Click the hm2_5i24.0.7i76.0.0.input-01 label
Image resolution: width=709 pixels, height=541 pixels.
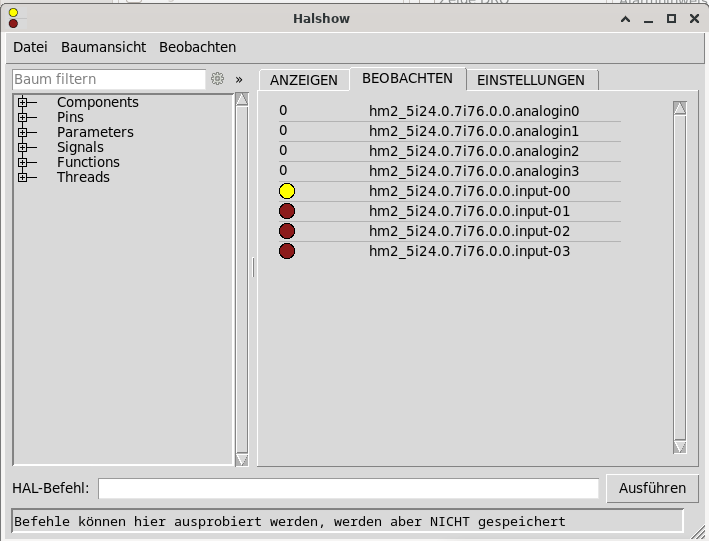pyautogui.click(x=469, y=211)
